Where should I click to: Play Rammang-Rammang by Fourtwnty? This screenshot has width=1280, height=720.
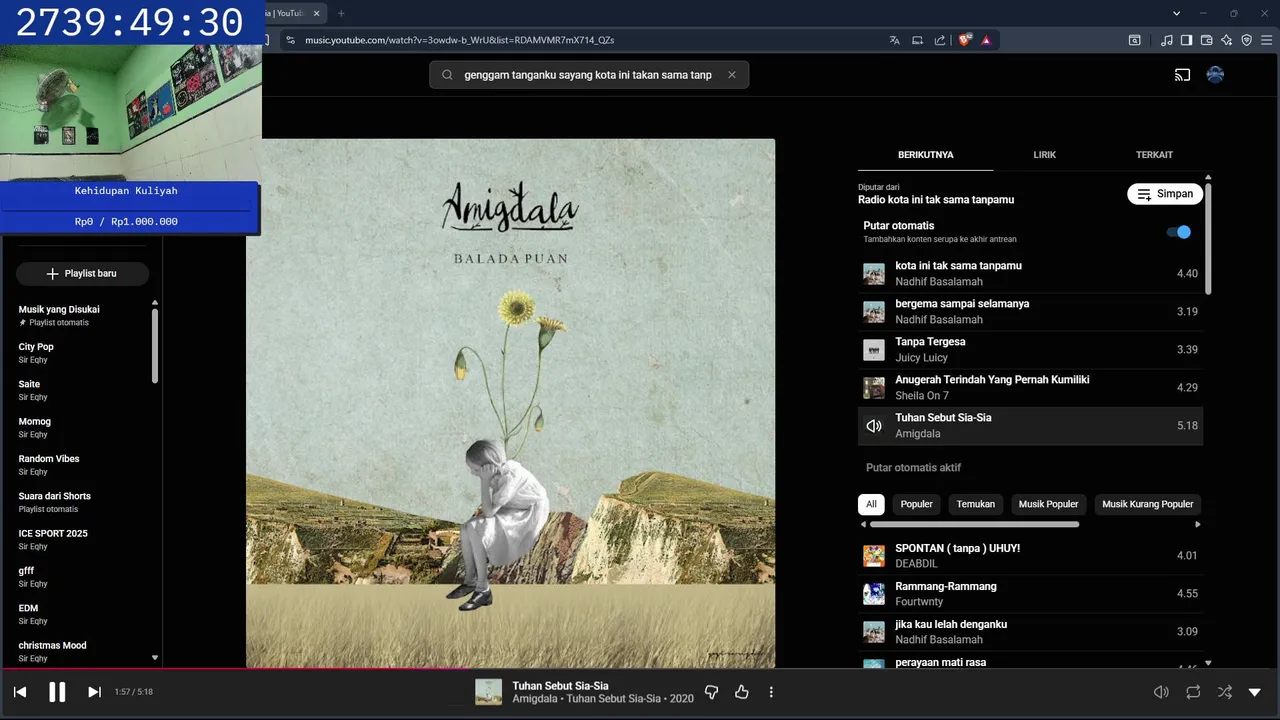1030,594
